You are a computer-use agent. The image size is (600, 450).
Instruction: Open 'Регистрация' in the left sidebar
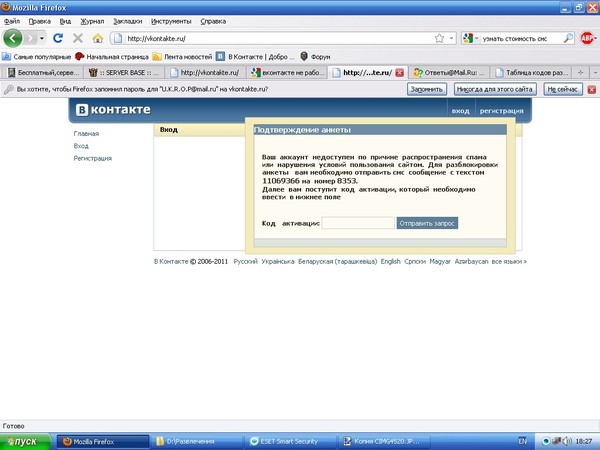click(x=93, y=158)
